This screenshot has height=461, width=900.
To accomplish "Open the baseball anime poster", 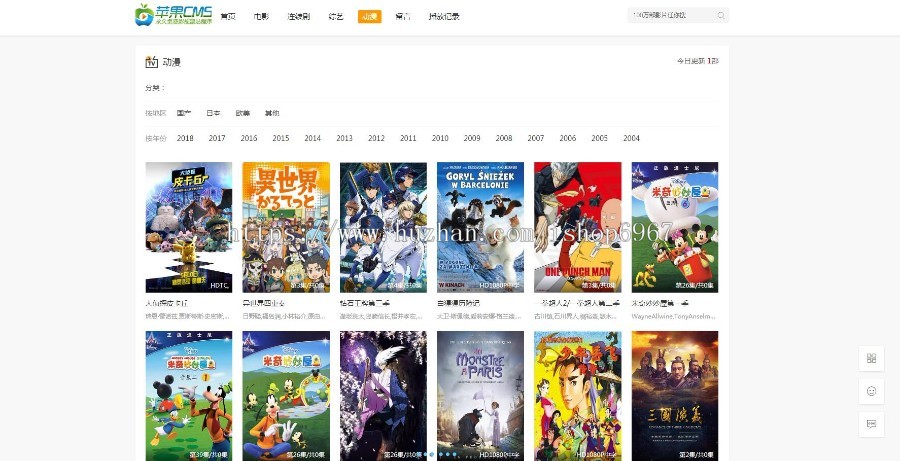I will (383, 227).
